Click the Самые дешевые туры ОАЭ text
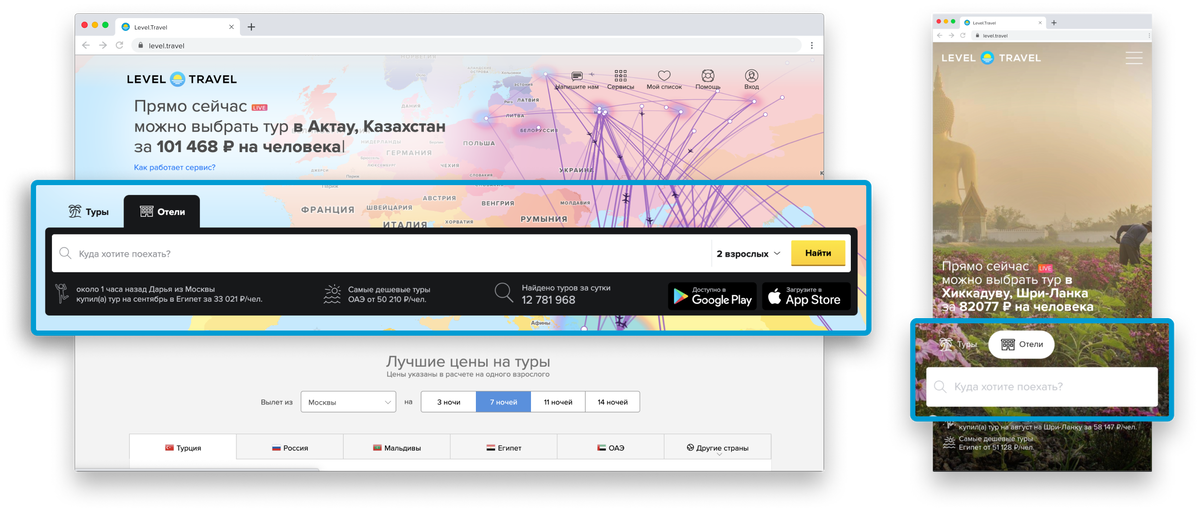 pos(389,294)
